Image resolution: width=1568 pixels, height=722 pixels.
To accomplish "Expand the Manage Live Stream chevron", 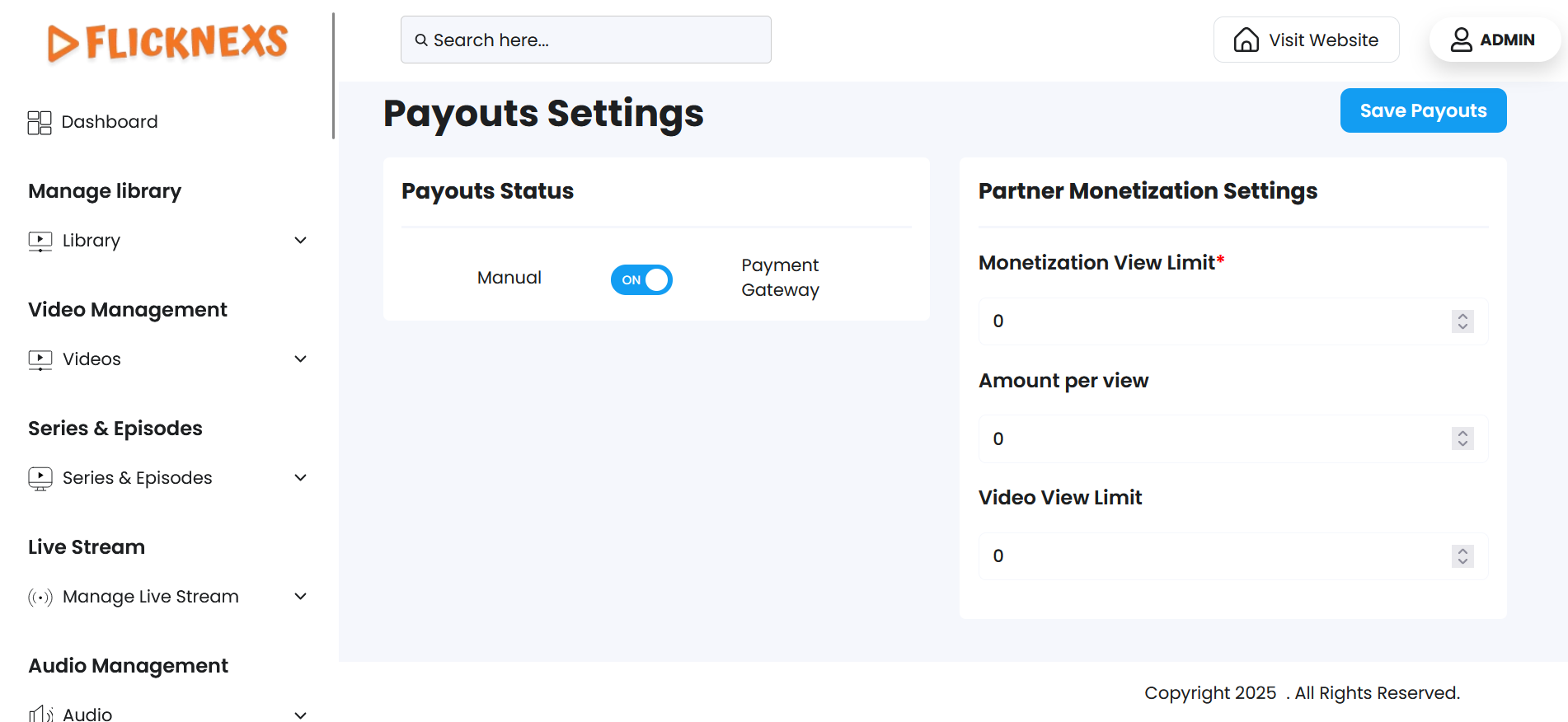I will 301,597.
